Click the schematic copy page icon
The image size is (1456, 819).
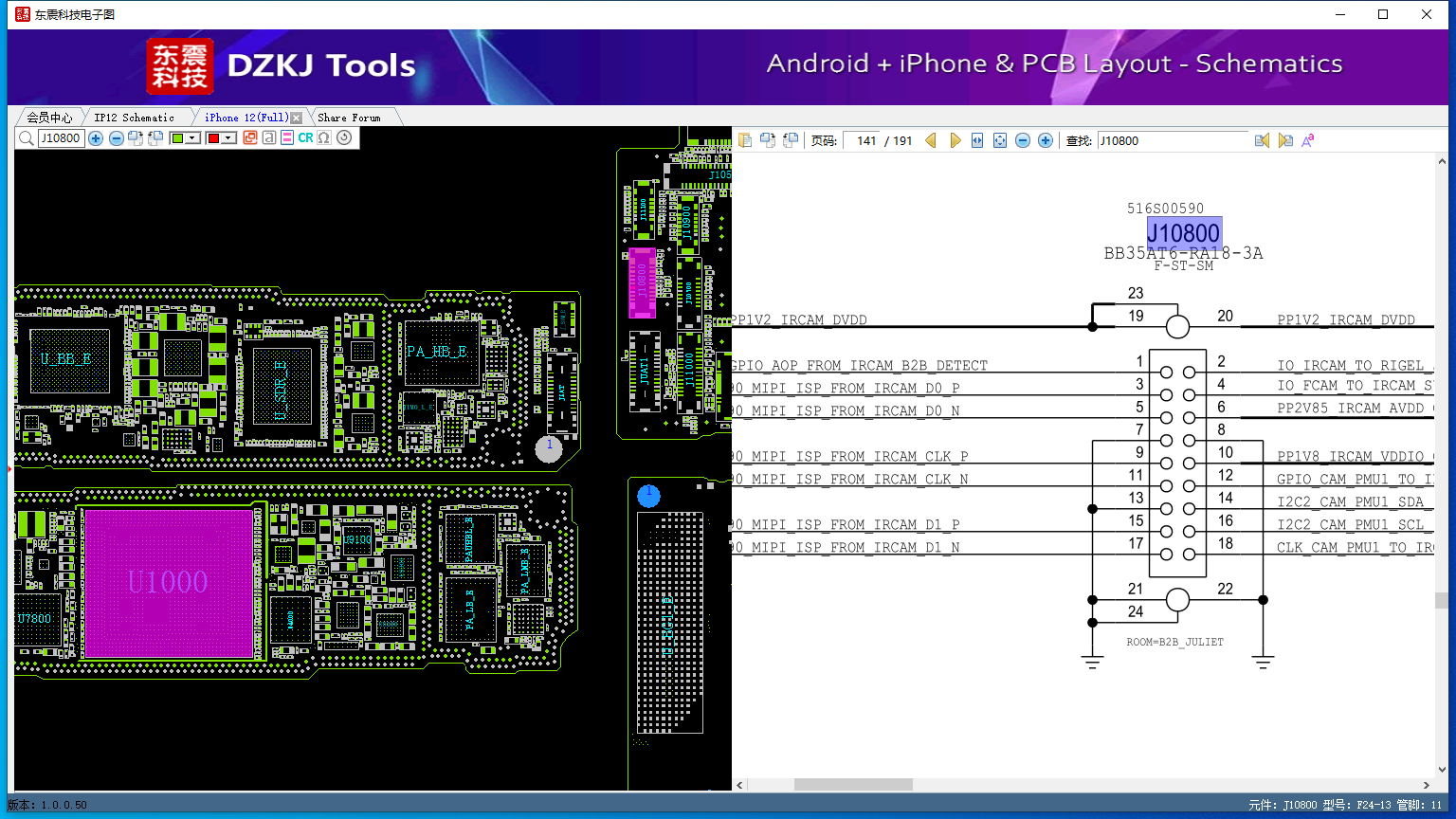[745, 140]
